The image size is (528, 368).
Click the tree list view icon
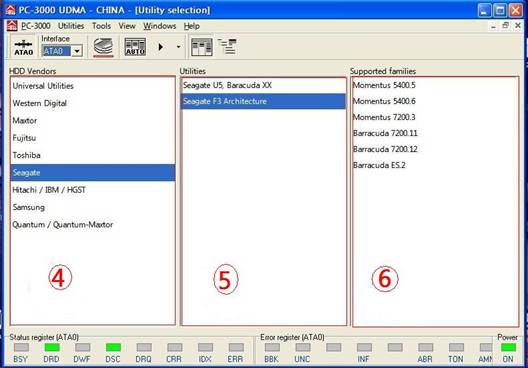[x=227, y=46]
